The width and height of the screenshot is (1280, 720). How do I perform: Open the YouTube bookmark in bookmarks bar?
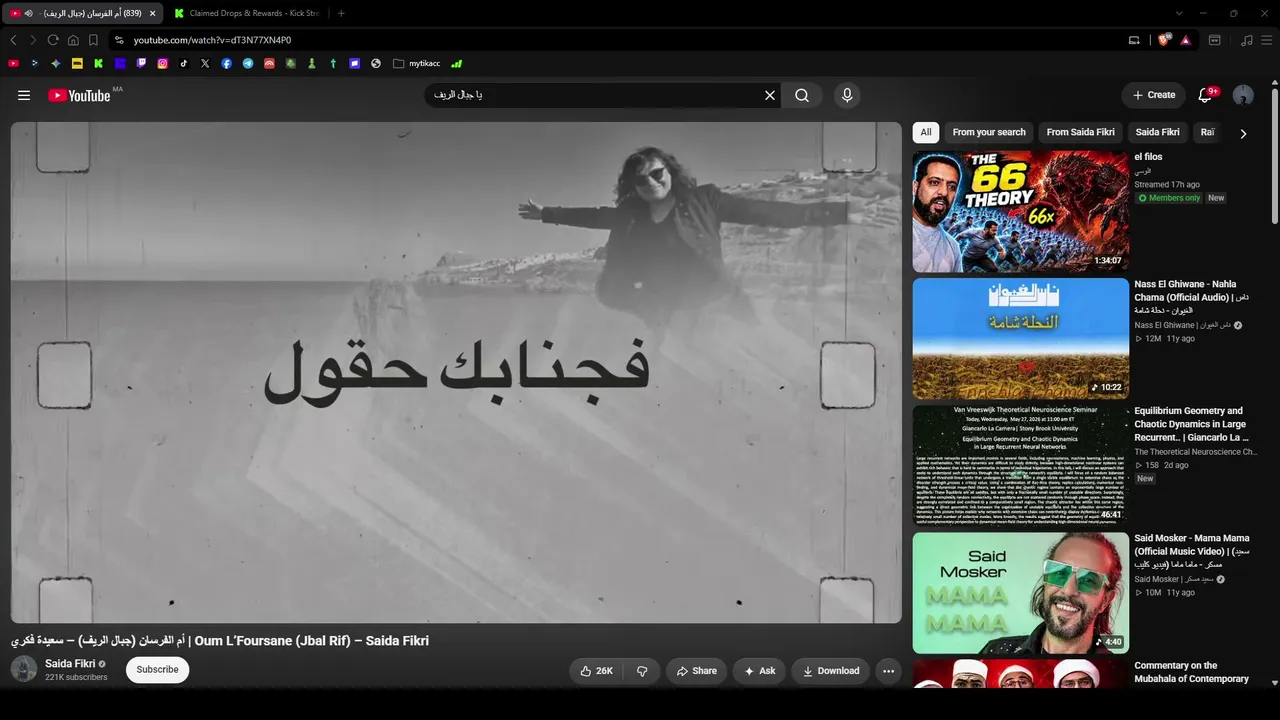(x=13, y=63)
